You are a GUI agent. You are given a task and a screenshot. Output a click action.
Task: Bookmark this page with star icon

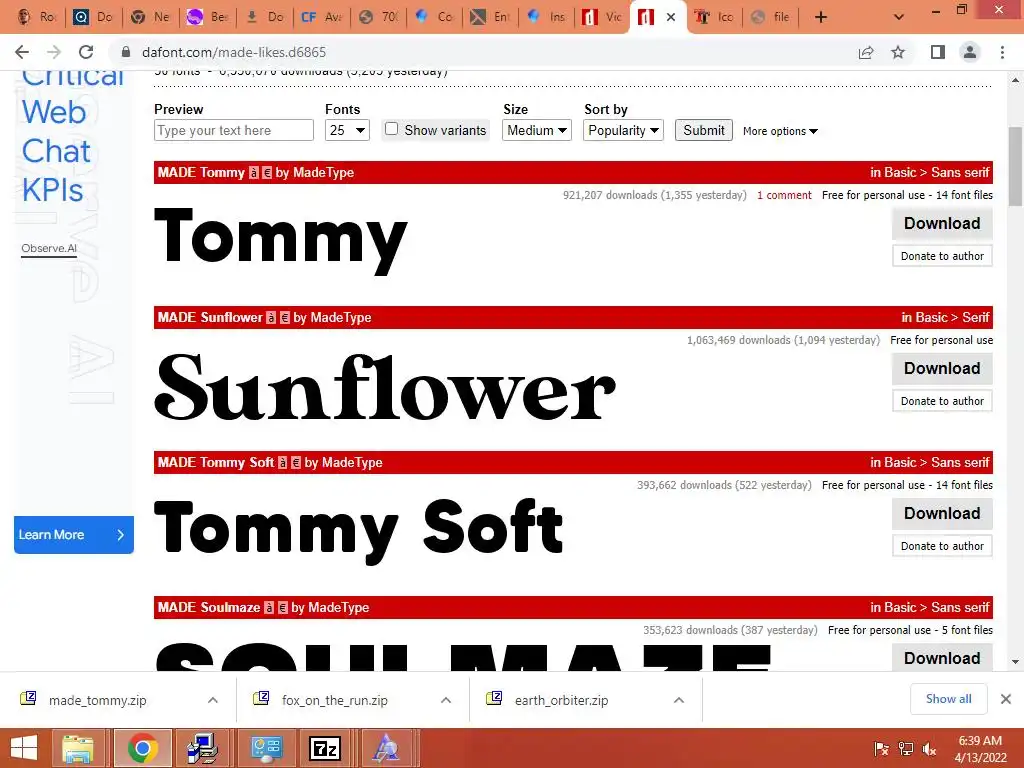[x=898, y=52]
